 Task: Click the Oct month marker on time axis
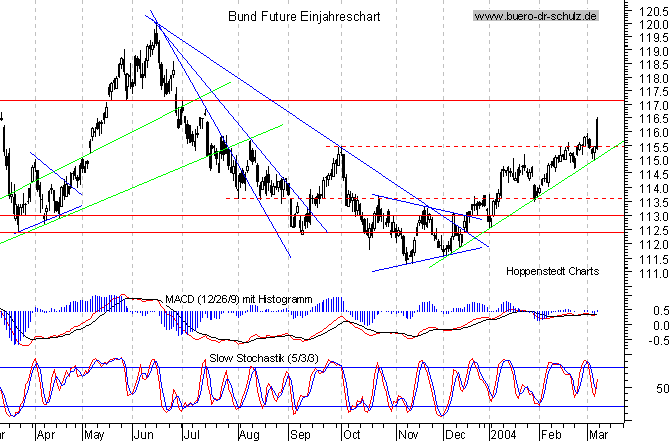click(x=350, y=436)
